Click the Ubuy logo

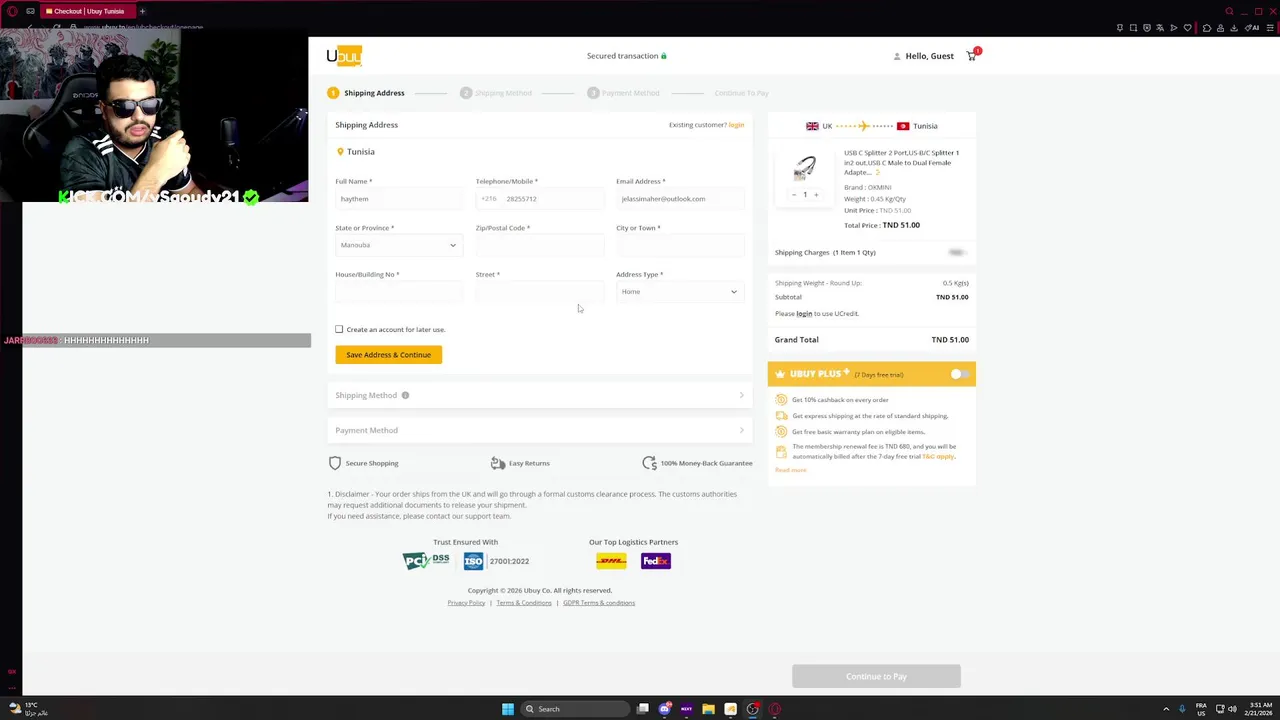point(344,56)
